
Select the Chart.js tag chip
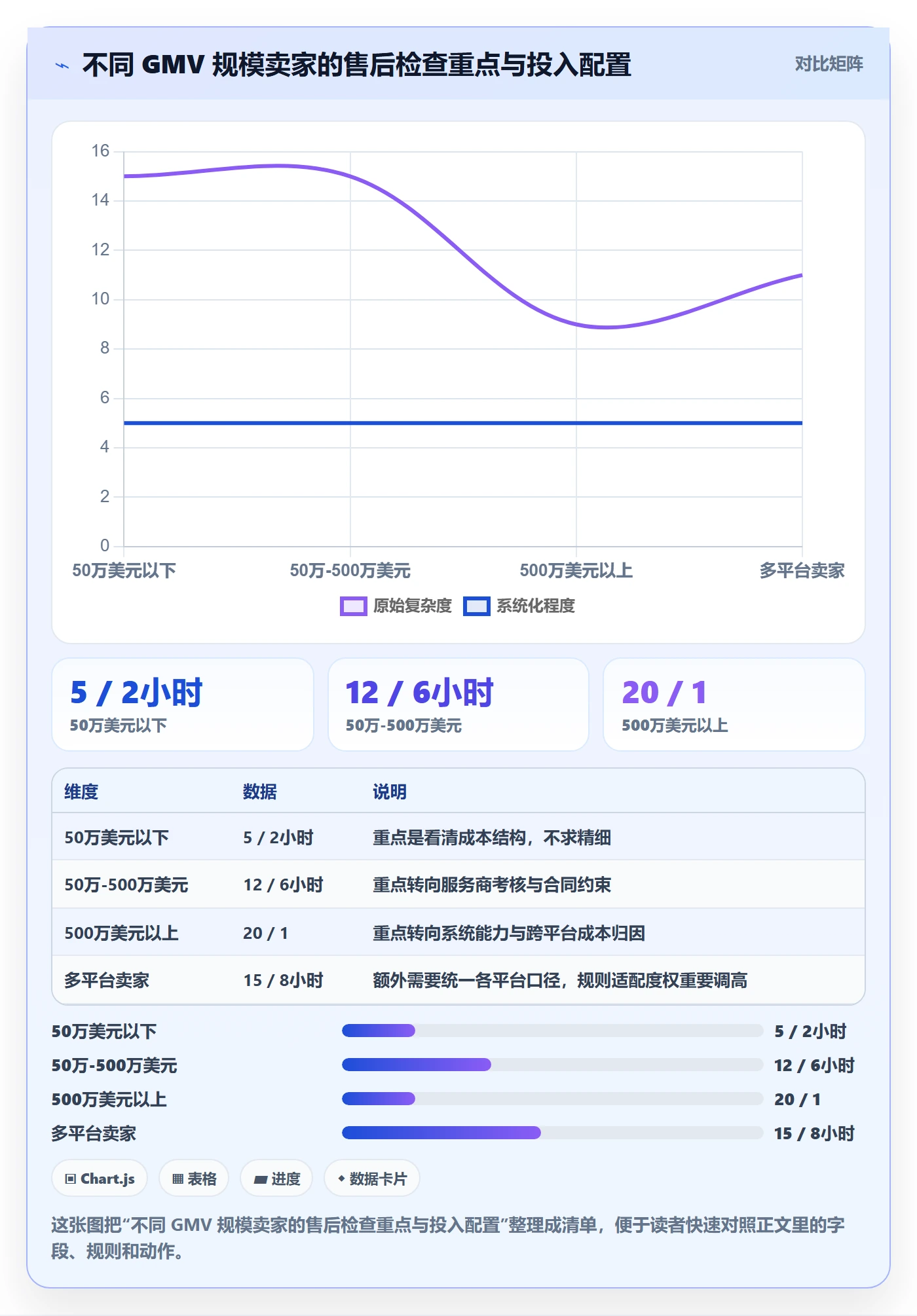pyautogui.click(x=100, y=1179)
